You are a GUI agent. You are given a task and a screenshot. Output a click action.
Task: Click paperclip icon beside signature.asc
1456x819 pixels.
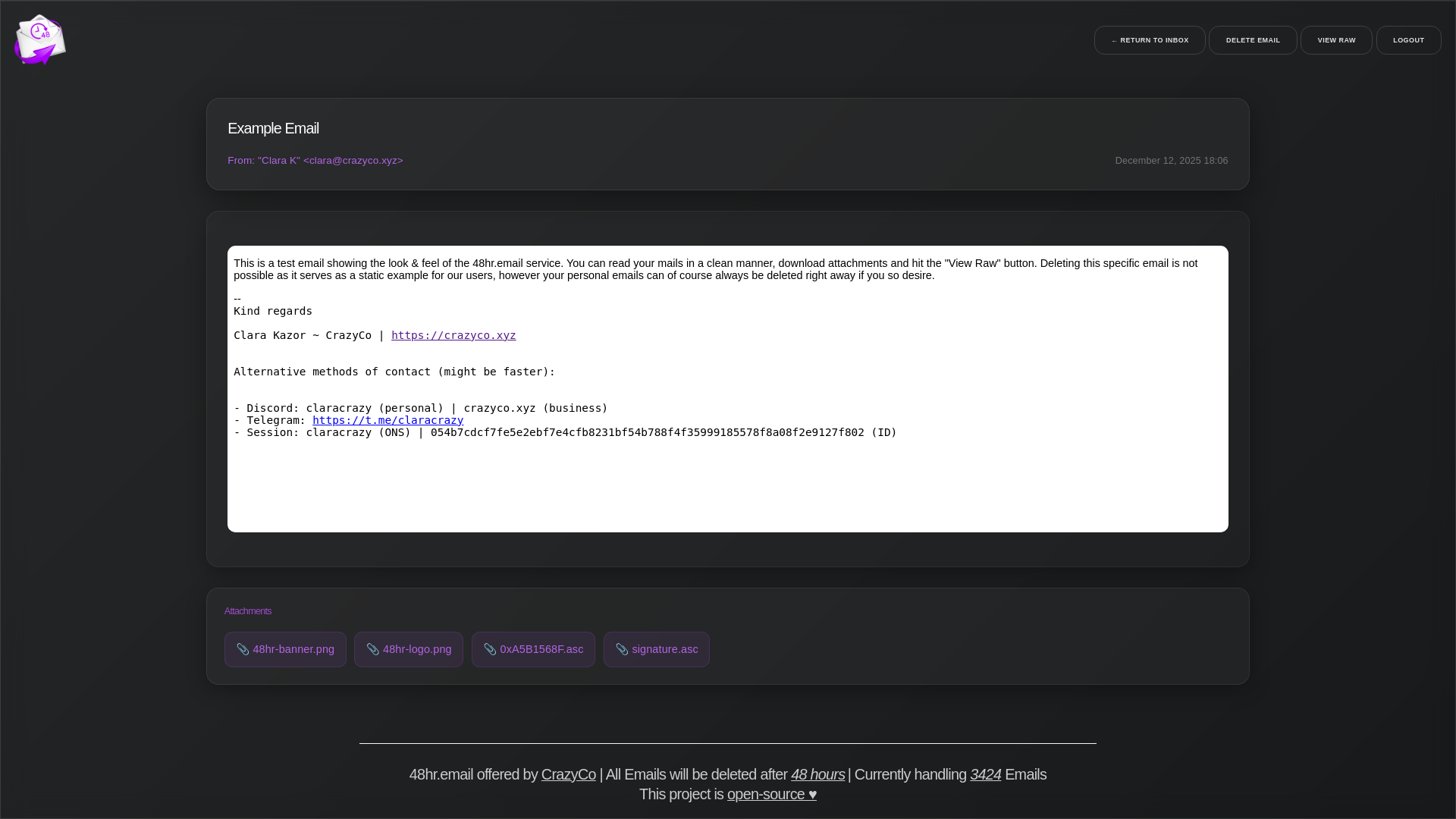(x=622, y=649)
